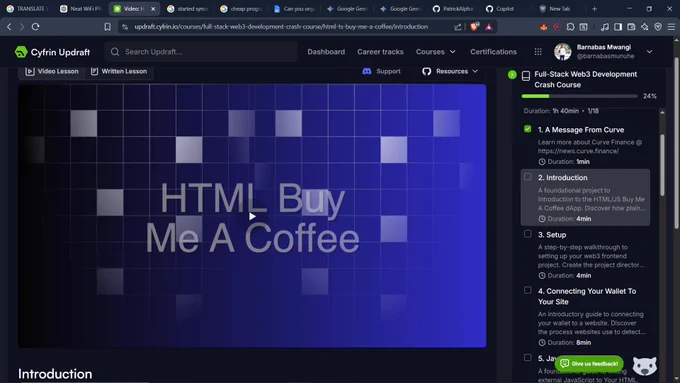Open Certifications nav item

[494, 52]
